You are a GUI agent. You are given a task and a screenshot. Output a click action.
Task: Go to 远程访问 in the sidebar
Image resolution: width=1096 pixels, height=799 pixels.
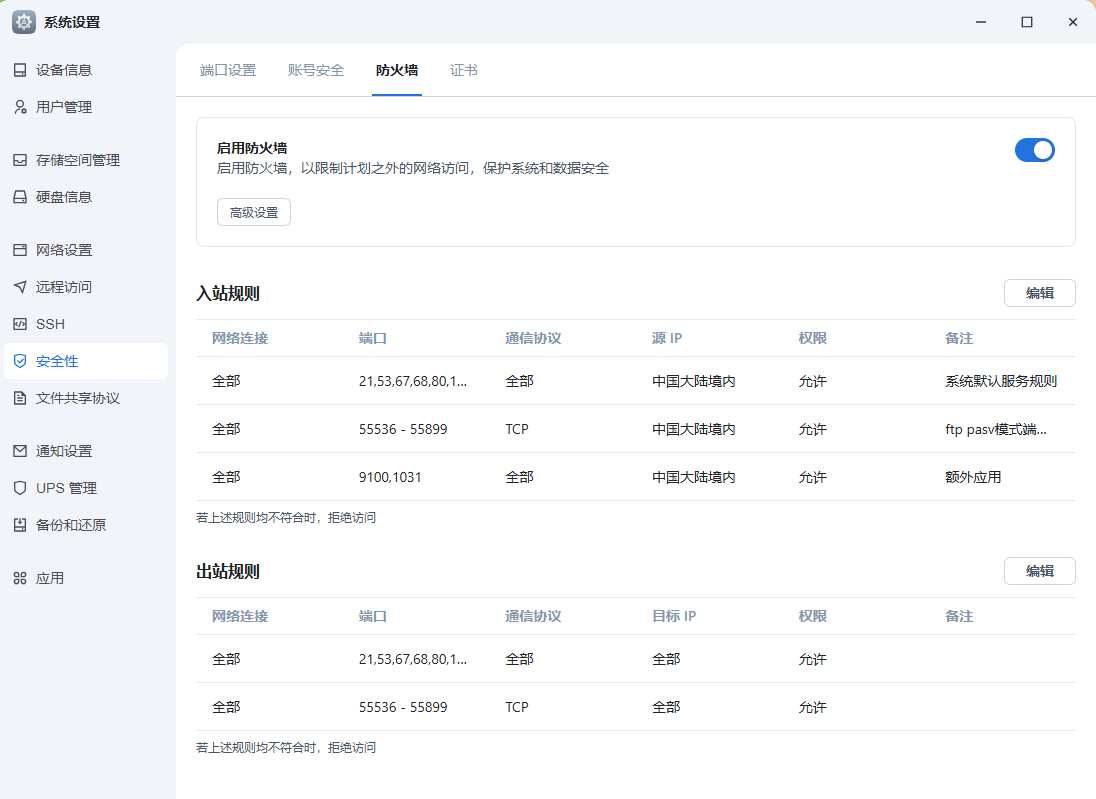86,287
